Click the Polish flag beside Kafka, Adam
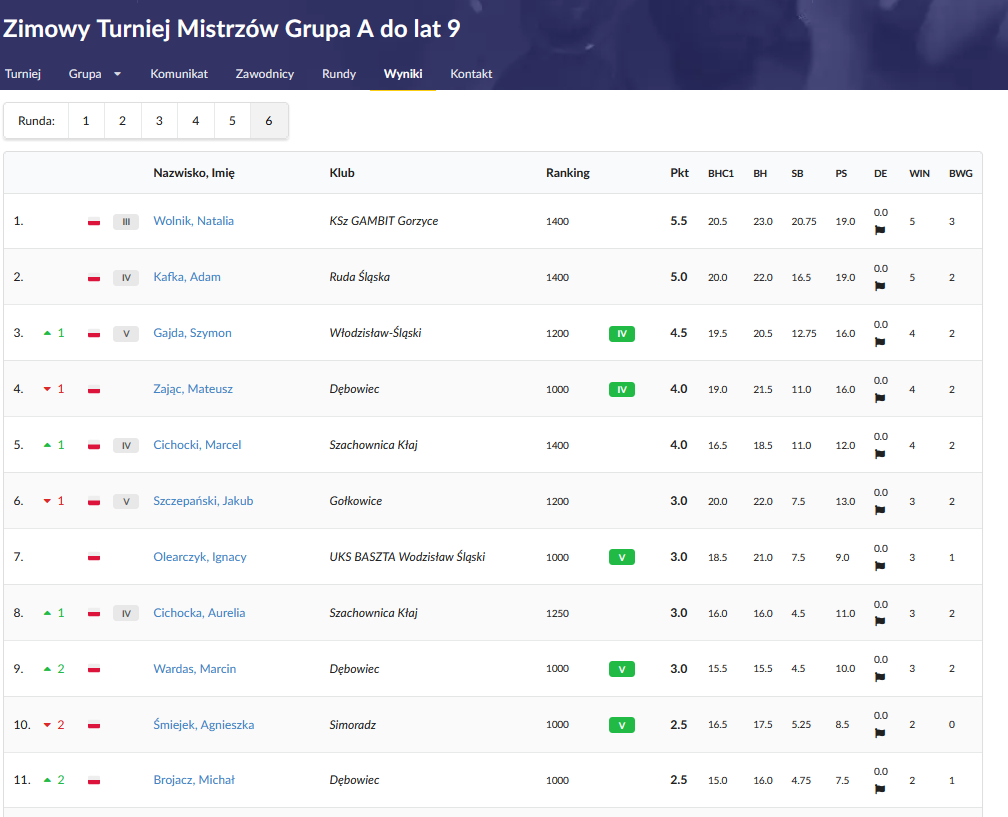Screen dimensions: 1008x817 point(94,277)
